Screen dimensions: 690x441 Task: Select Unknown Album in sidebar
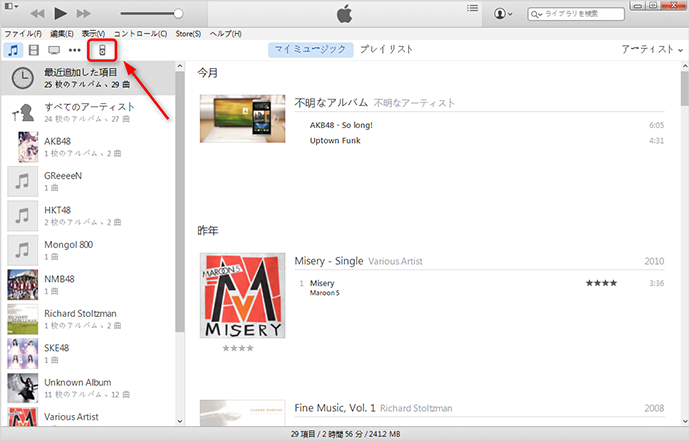[88, 387]
